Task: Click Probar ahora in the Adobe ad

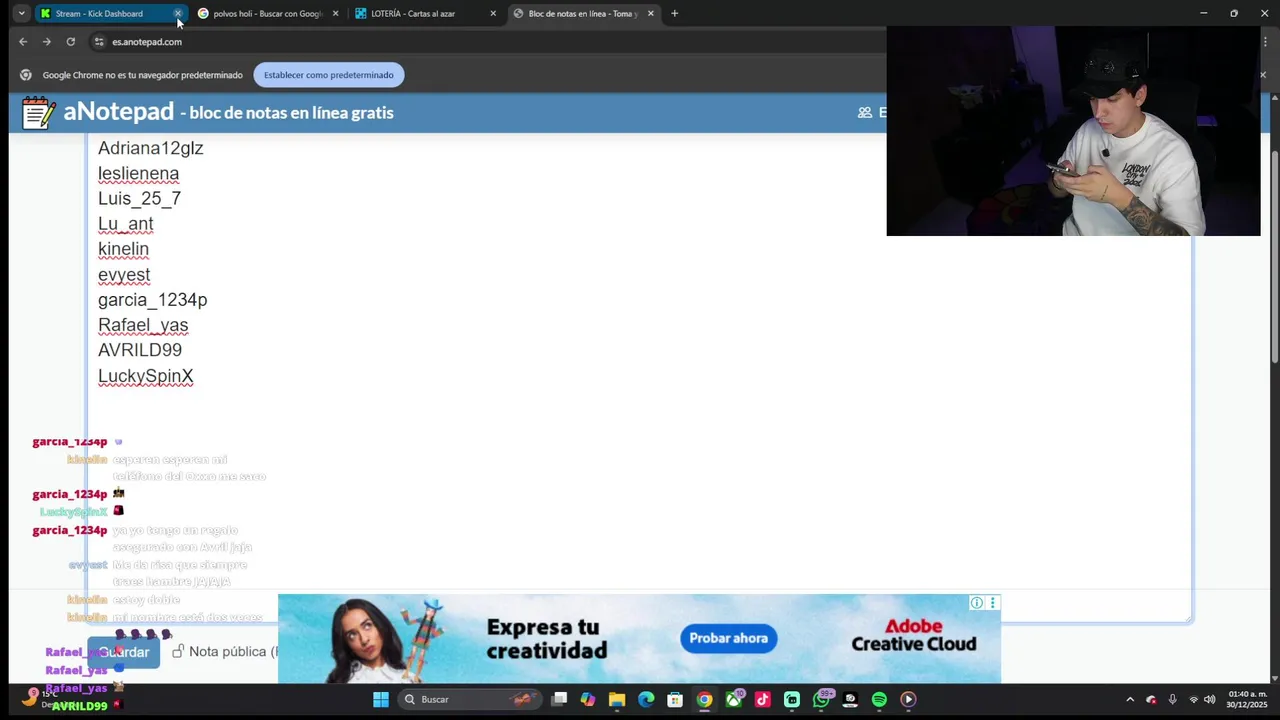Action: (728, 638)
